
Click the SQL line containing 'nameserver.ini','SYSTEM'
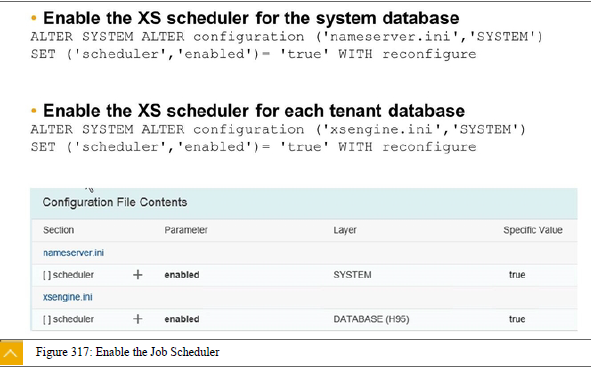286,37
